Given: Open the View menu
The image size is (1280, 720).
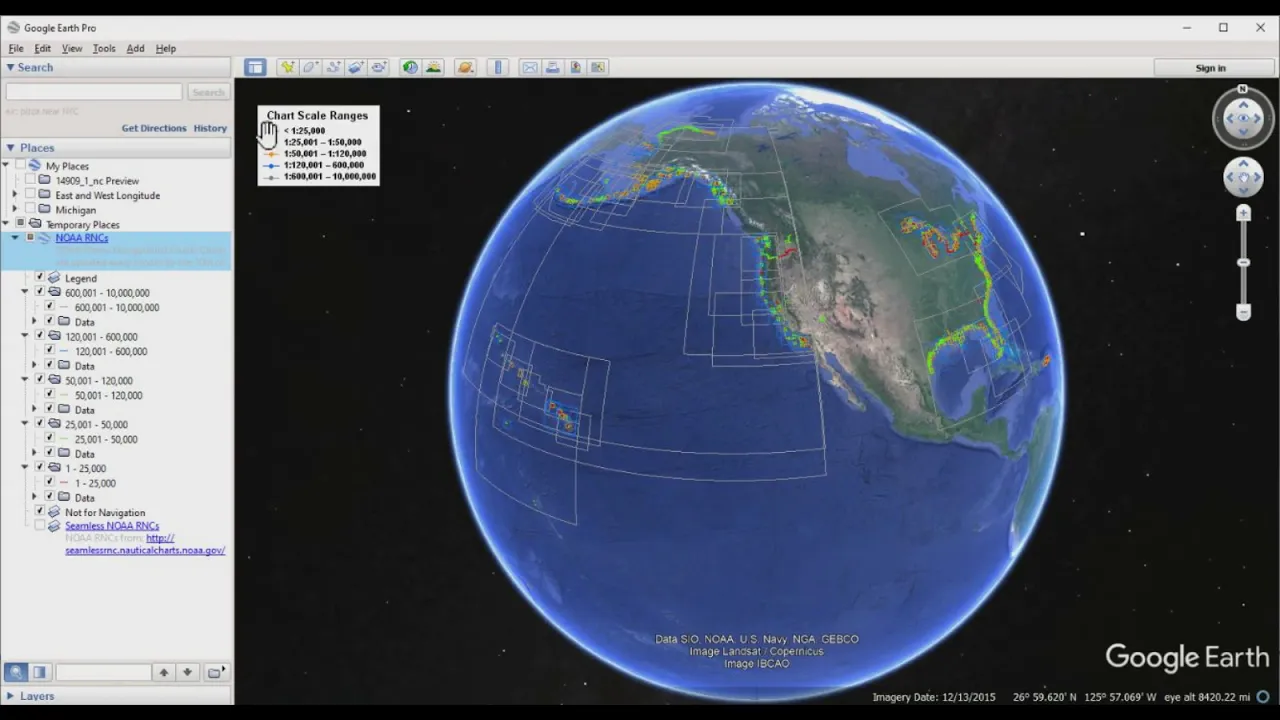Looking at the screenshot, I should tap(72, 48).
